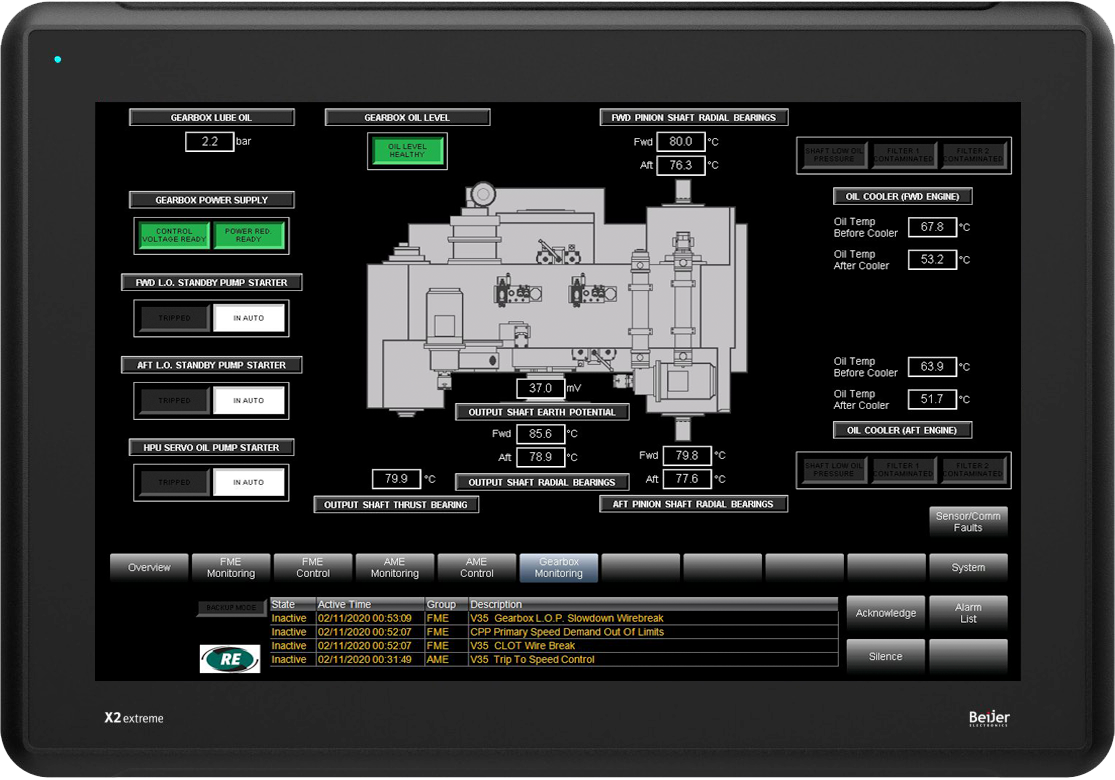Screen dimensions: 1115x780
Task: Toggle Tripped state on HPU Servo Oil Pump Starter
Action: 174,483
